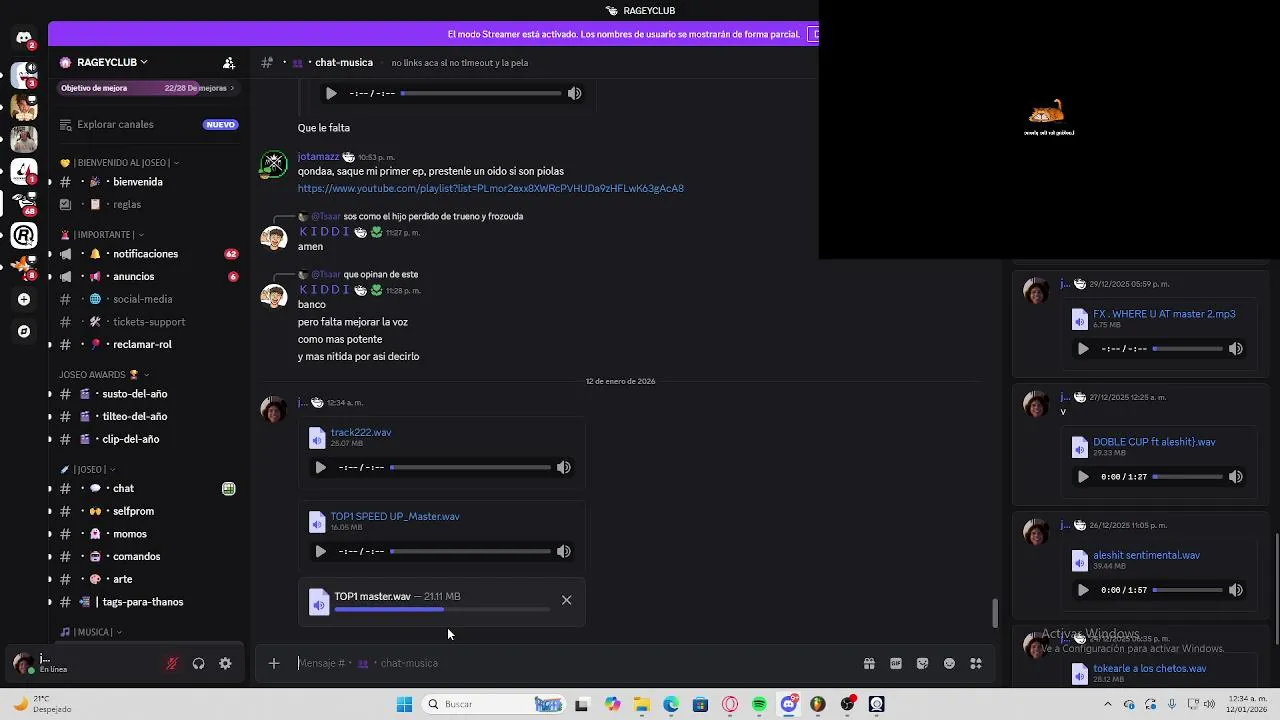Click the add a server plus icon
Viewport: 1280px width, 720px height.
[x=24, y=299]
